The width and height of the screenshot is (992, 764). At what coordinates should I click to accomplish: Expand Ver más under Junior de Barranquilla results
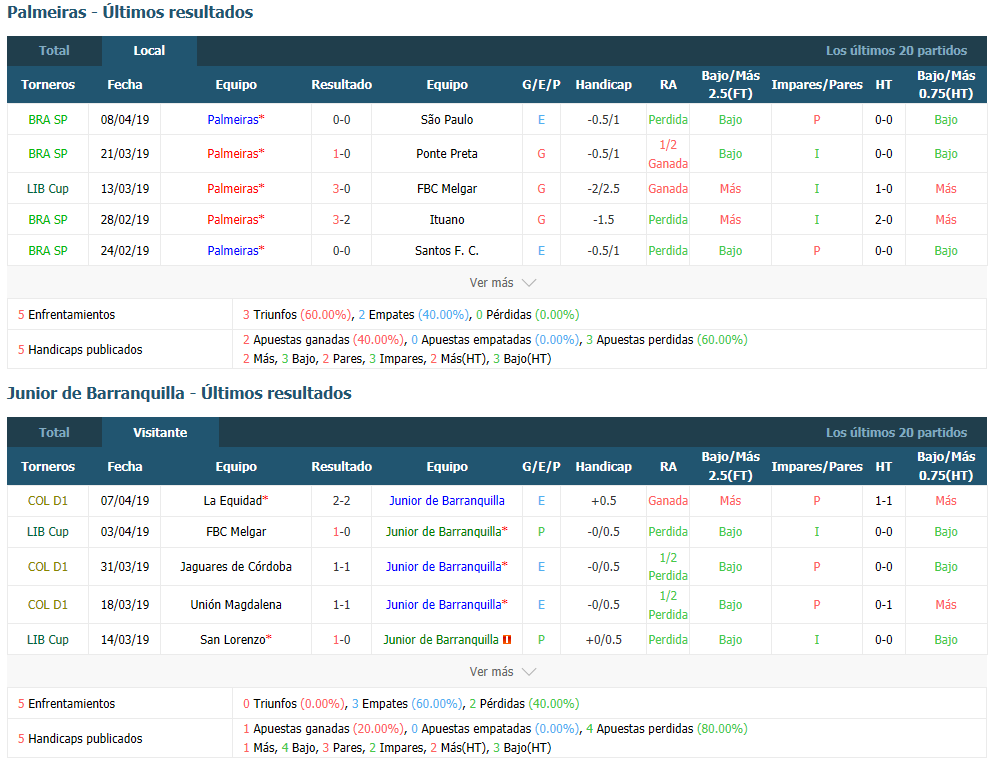502,672
